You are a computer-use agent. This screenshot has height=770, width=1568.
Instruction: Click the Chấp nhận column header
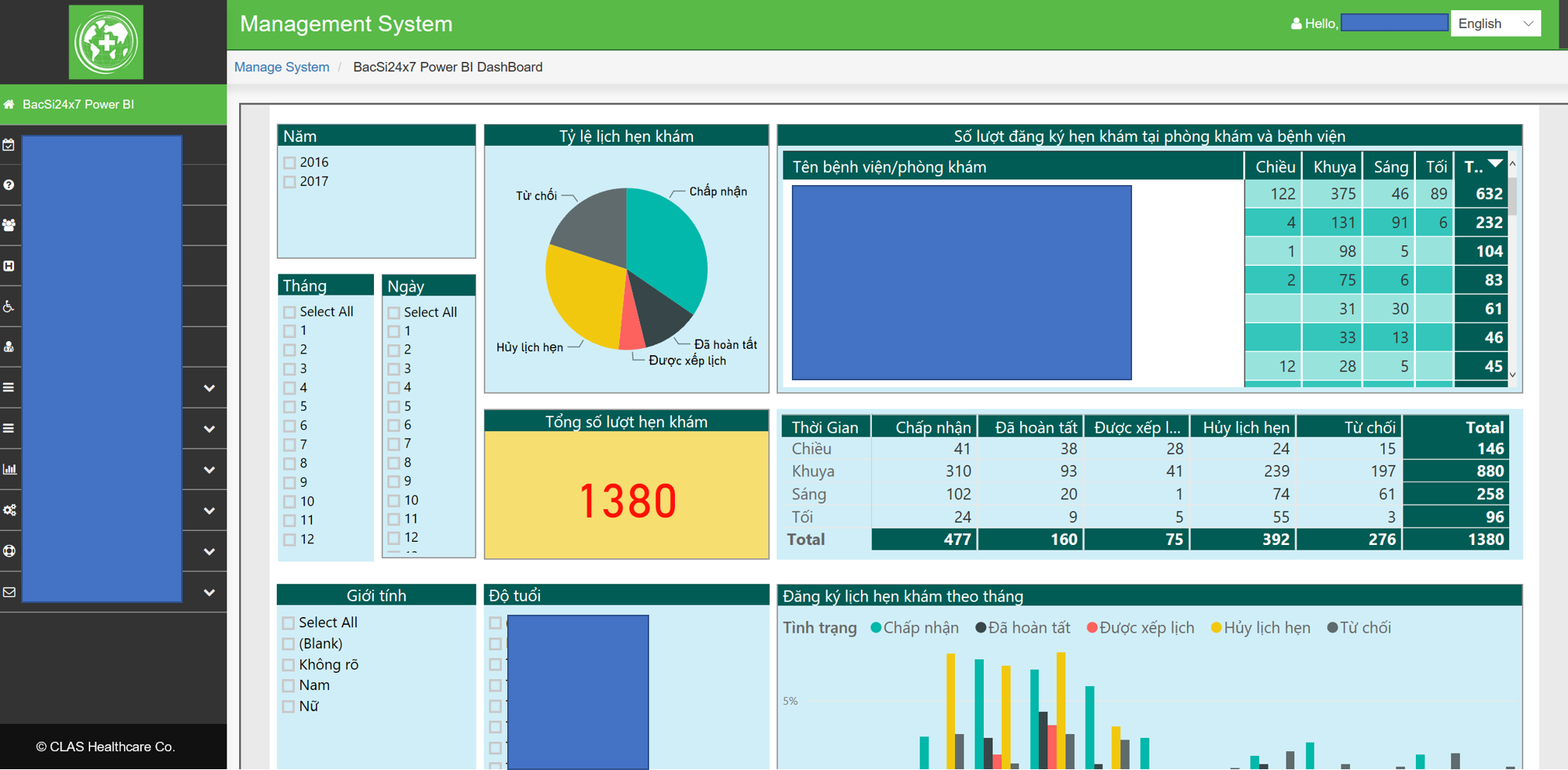[925, 427]
